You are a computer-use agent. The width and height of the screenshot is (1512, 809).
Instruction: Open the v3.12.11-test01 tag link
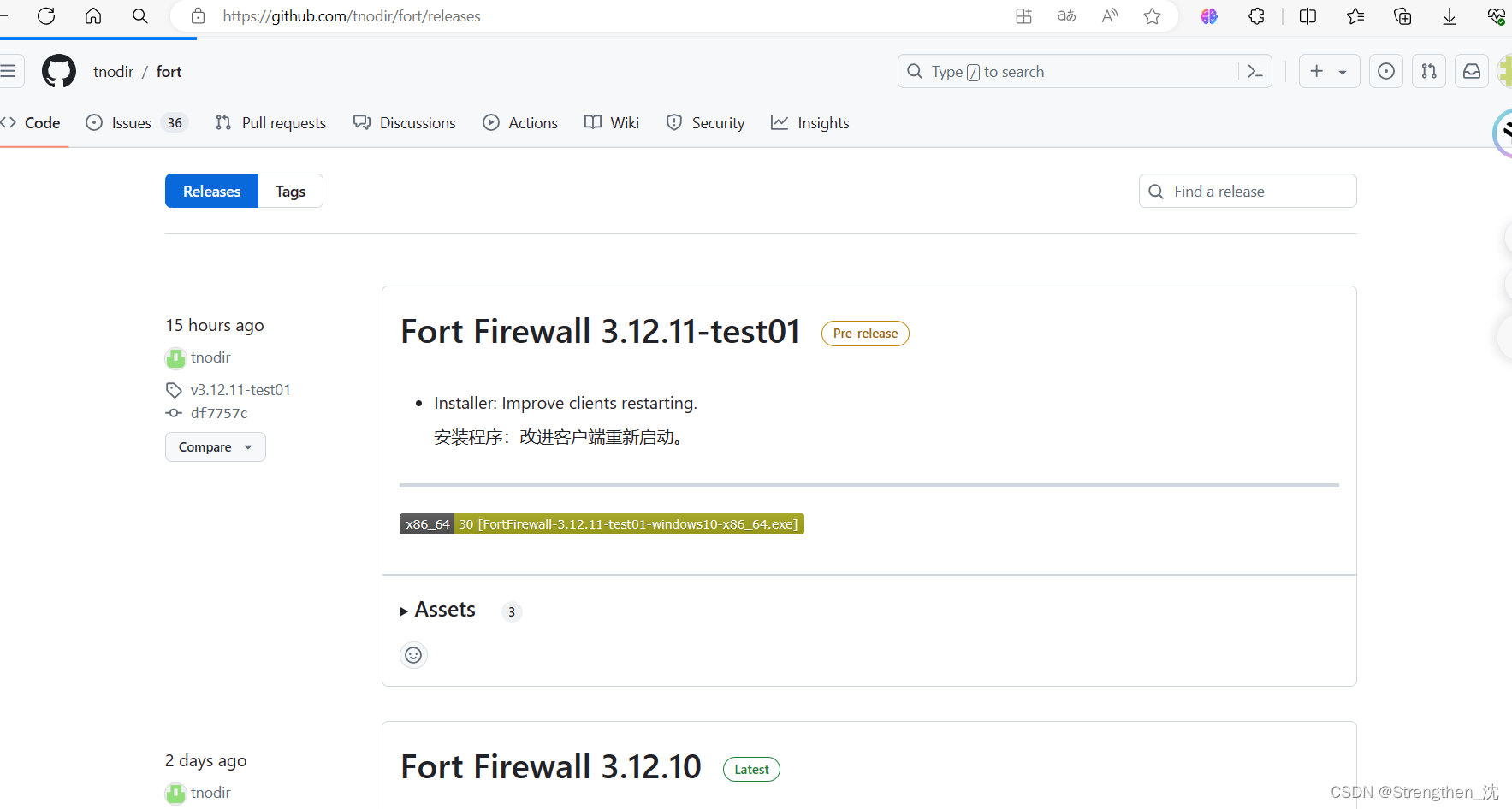pyautogui.click(x=240, y=390)
